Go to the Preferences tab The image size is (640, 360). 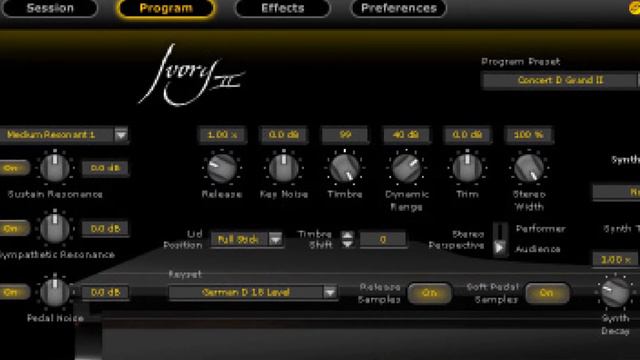[399, 8]
